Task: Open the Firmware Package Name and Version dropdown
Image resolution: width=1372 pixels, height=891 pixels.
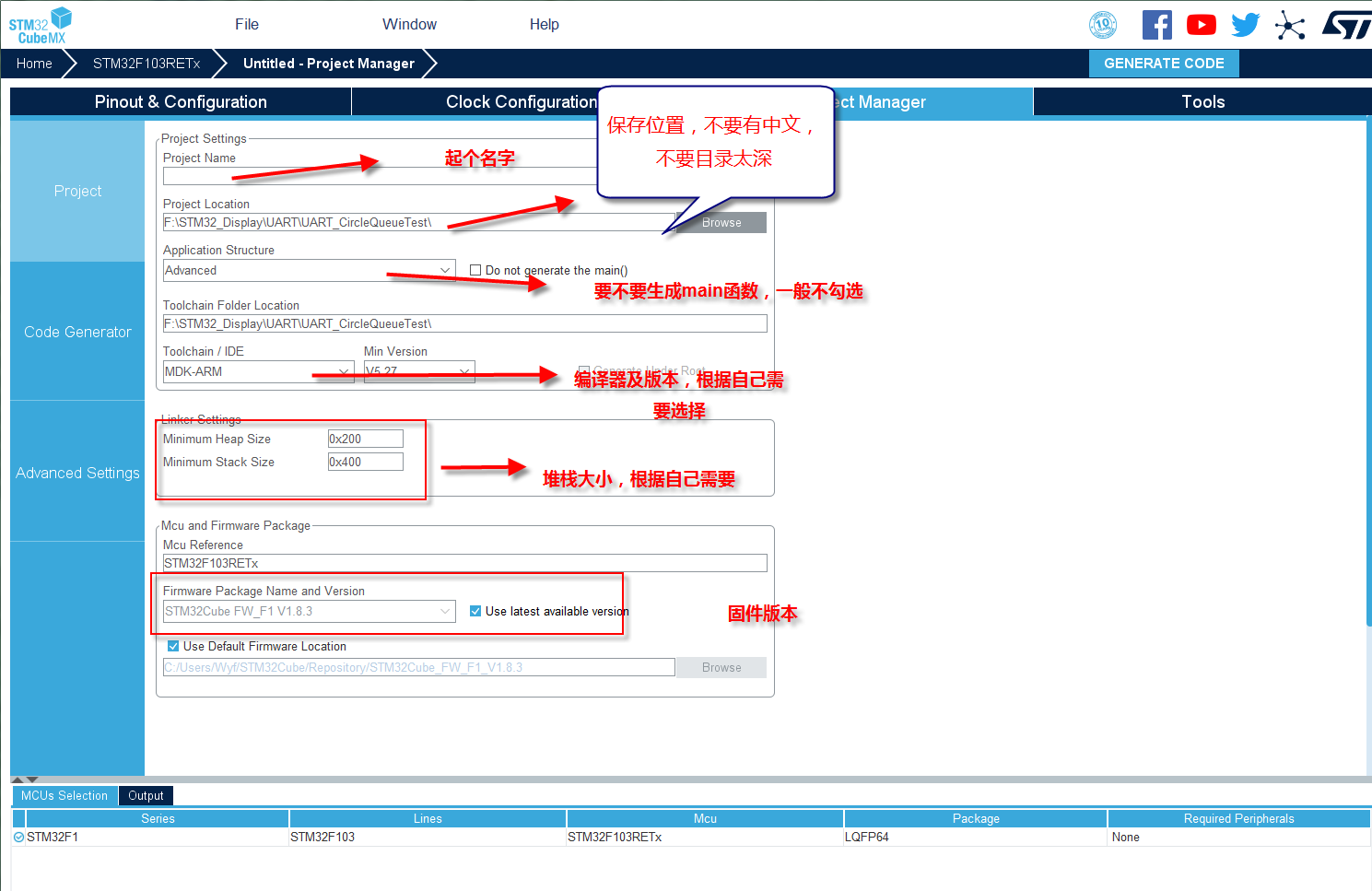Action: pos(310,611)
